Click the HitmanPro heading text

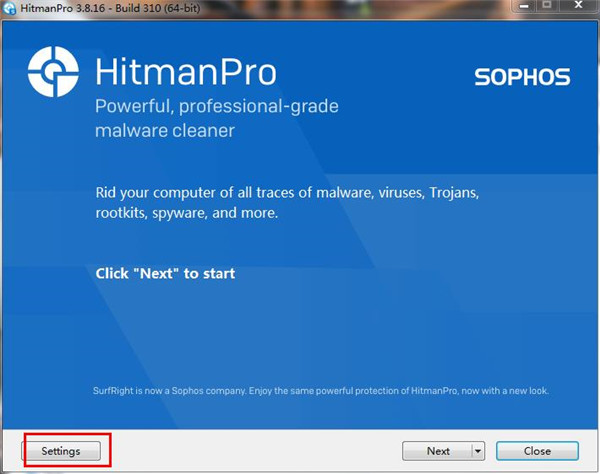click(186, 72)
